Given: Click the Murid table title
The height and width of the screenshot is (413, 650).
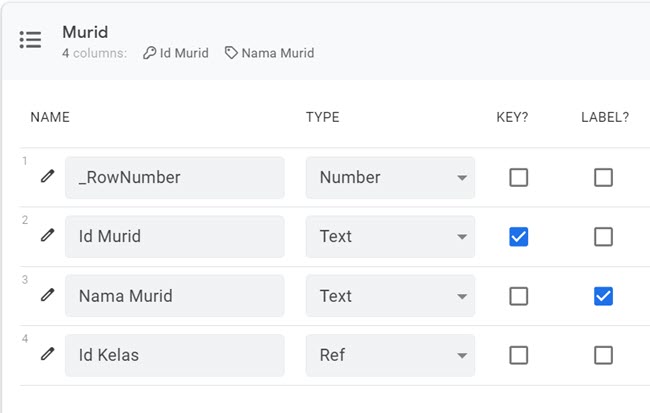Looking at the screenshot, I should coord(85,32).
